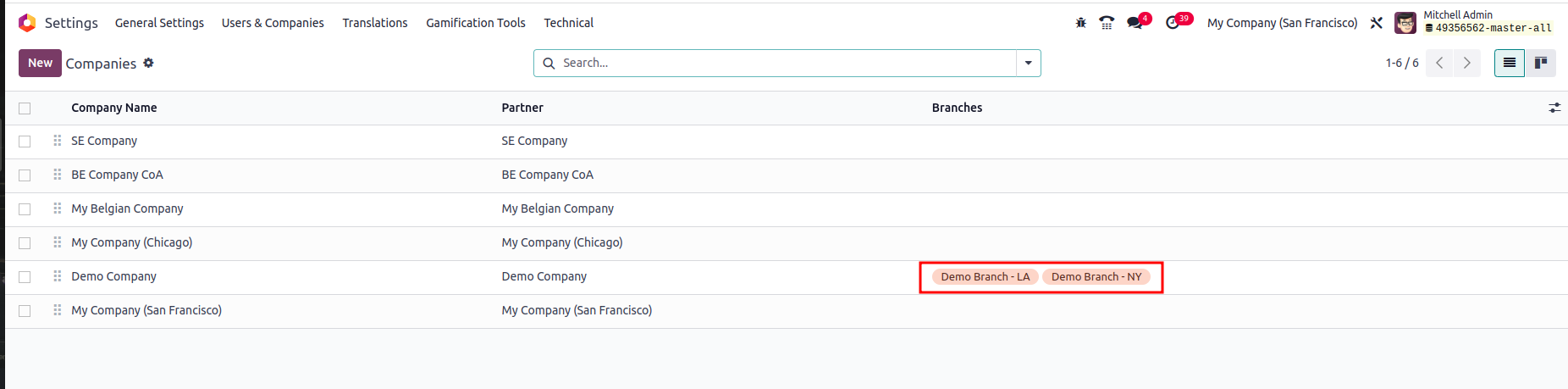Screen dimensions: 1568x389
Task: Open optional columns adjust icon
Action: (x=1554, y=108)
